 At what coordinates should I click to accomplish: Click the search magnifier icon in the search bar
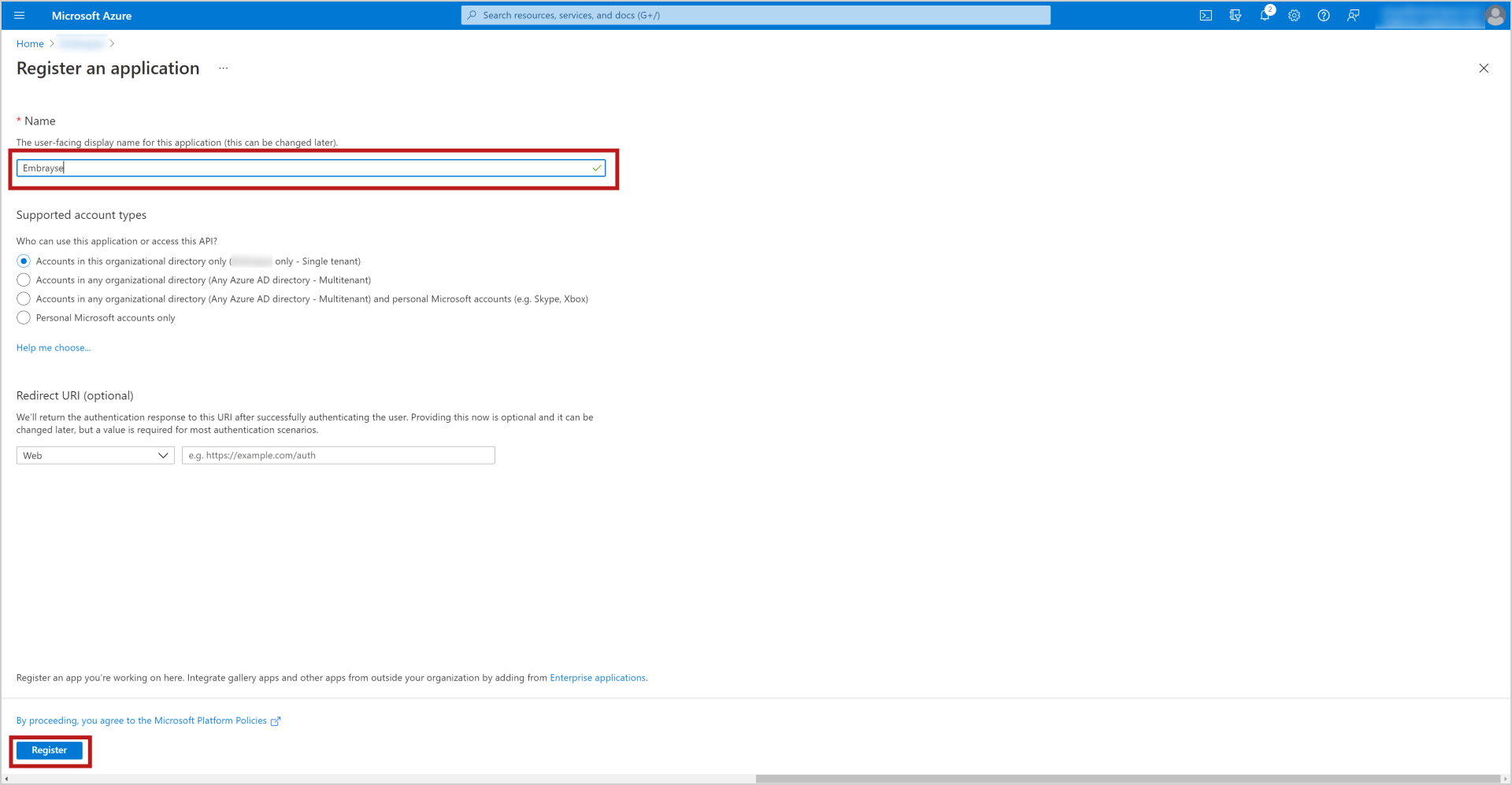pos(472,15)
